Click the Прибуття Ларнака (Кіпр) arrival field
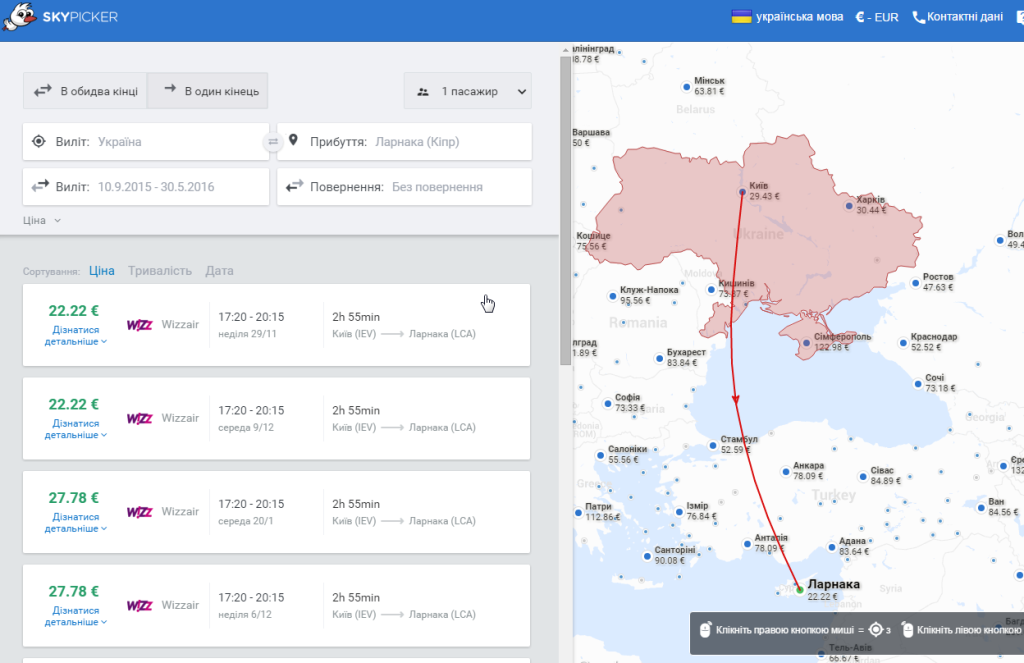1024x663 pixels. (404, 142)
